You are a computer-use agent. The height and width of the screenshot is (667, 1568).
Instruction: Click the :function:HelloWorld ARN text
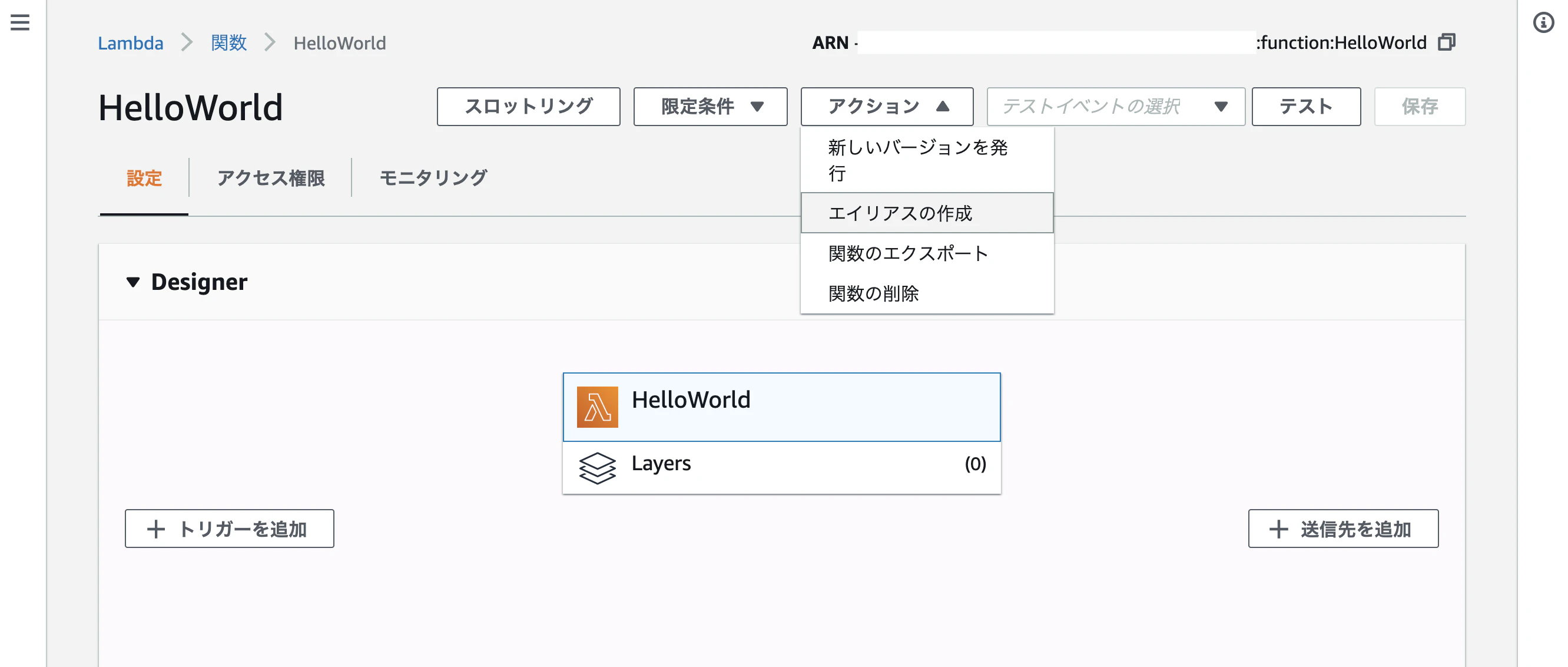click(1341, 42)
